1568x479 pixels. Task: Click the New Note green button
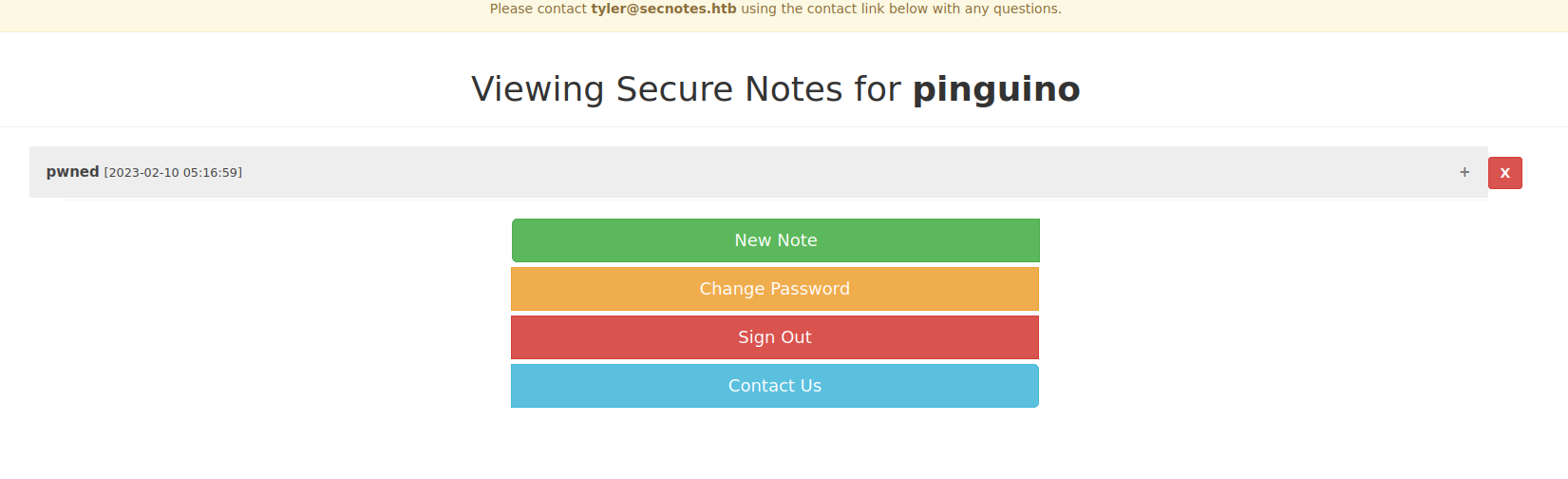pos(776,240)
